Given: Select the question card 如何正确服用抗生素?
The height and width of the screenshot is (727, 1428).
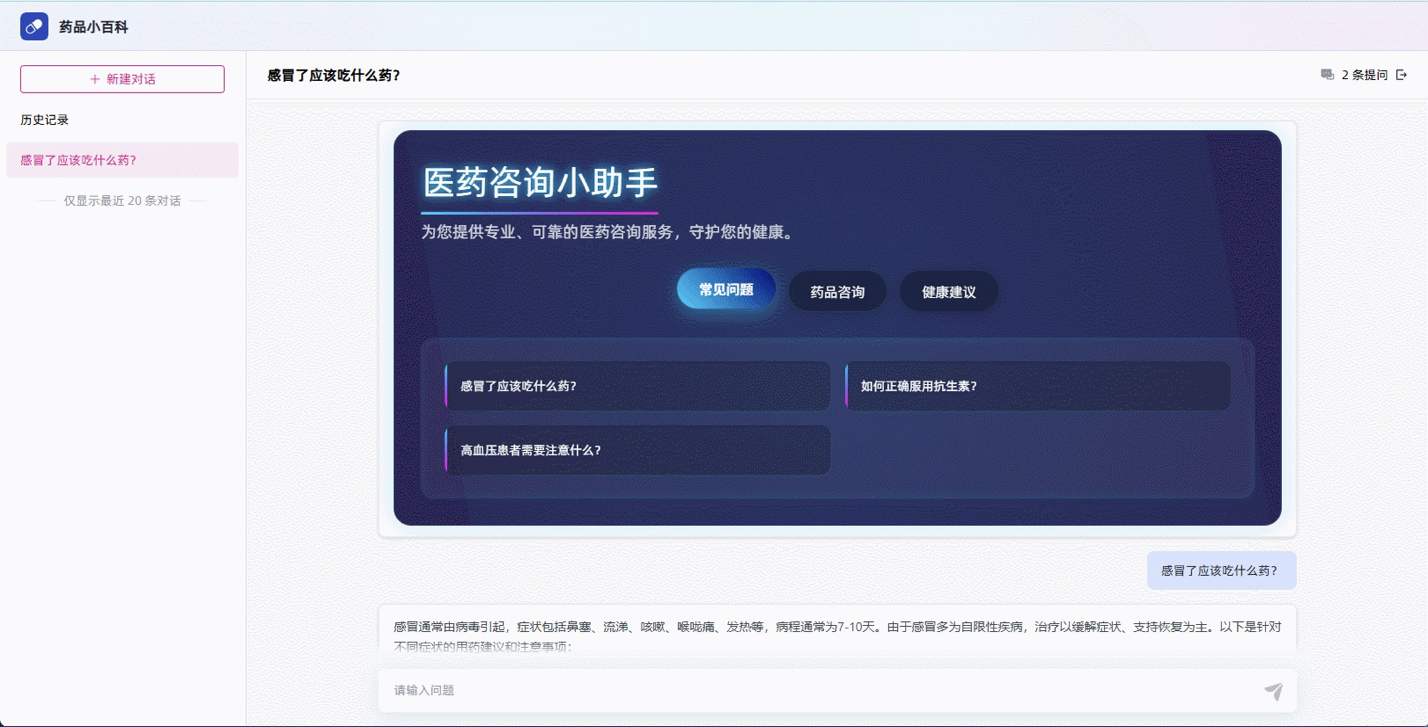Looking at the screenshot, I should click(x=1038, y=386).
